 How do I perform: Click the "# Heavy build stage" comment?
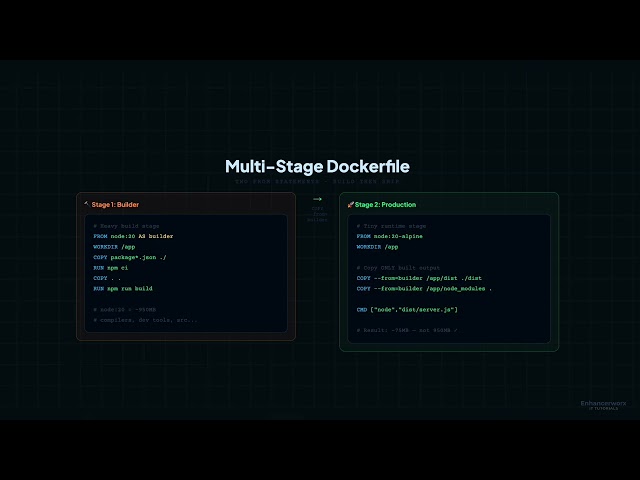[126, 226]
